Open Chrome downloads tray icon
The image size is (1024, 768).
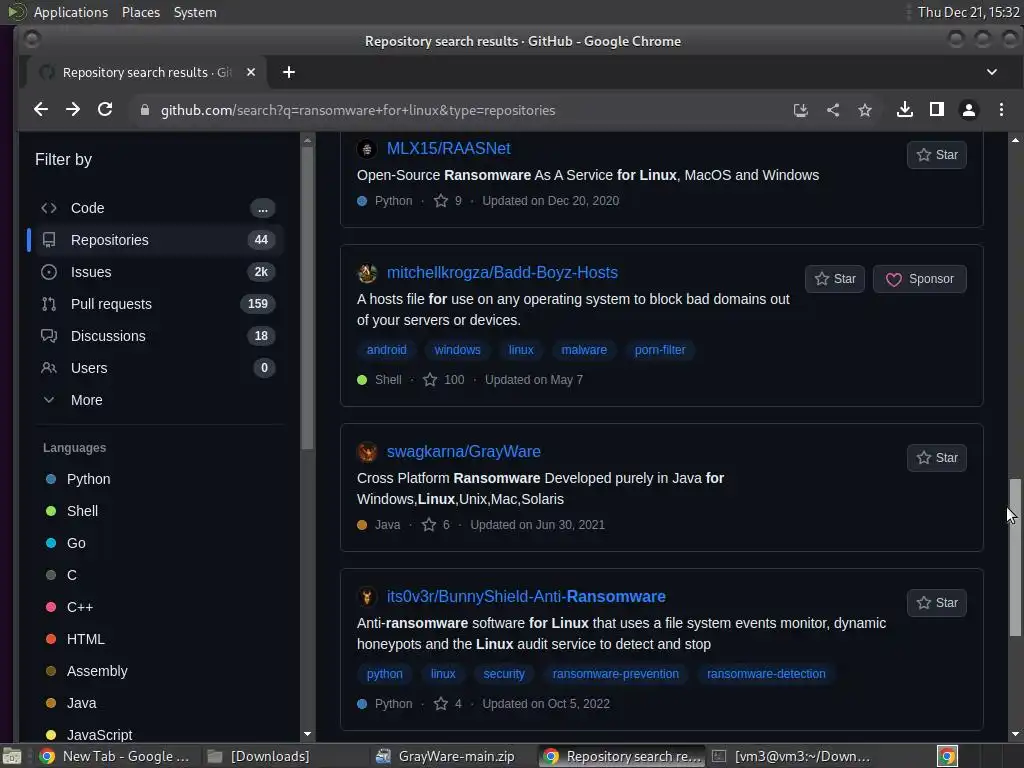click(x=904, y=110)
